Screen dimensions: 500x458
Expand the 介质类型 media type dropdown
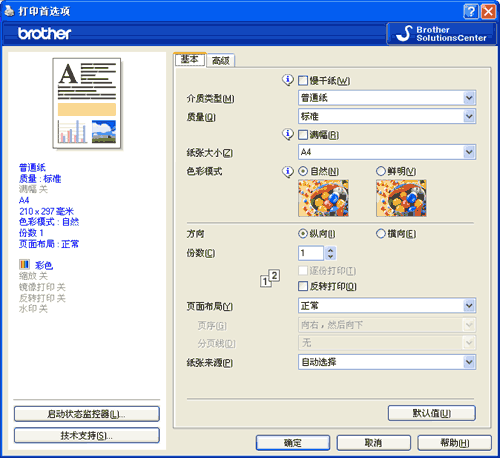tap(469, 98)
